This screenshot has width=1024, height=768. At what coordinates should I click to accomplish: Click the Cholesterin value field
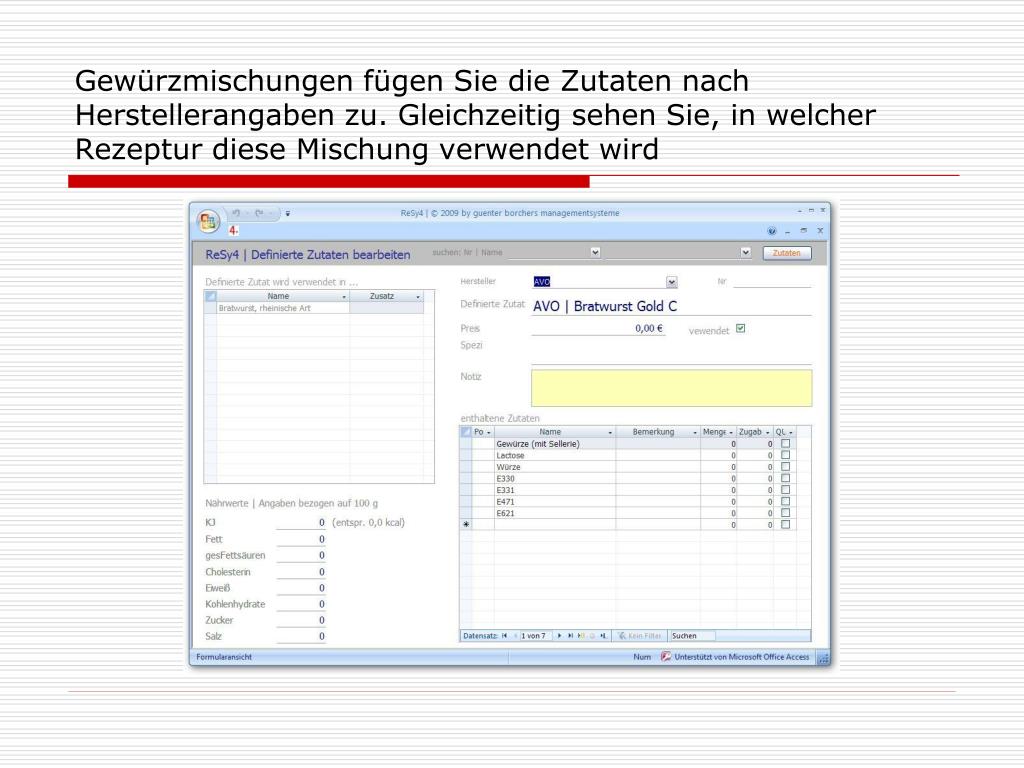coord(300,571)
